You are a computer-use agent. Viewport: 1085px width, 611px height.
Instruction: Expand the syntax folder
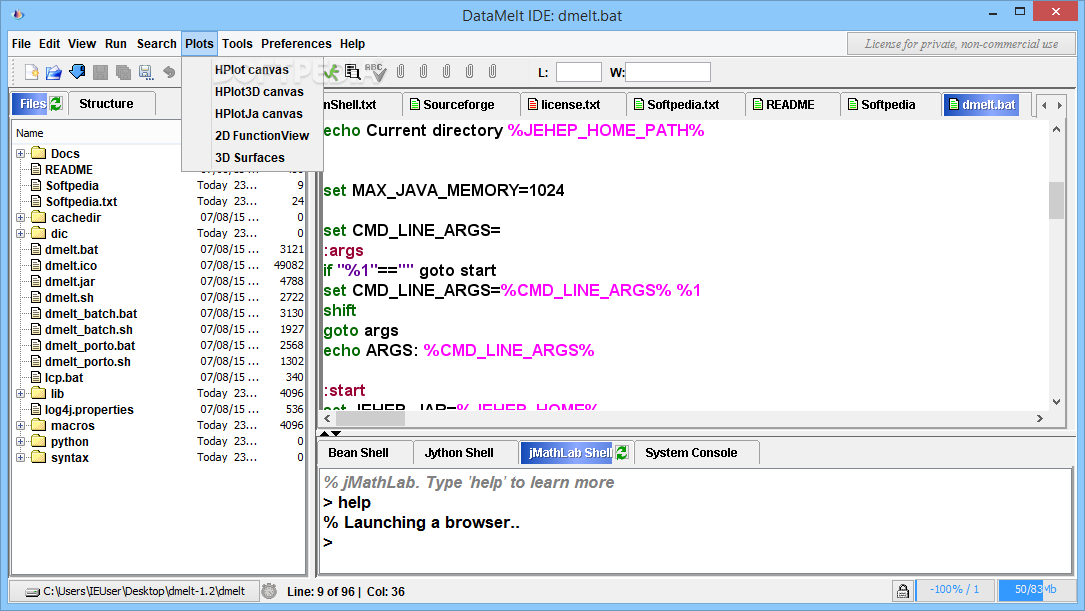click(21, 457)
